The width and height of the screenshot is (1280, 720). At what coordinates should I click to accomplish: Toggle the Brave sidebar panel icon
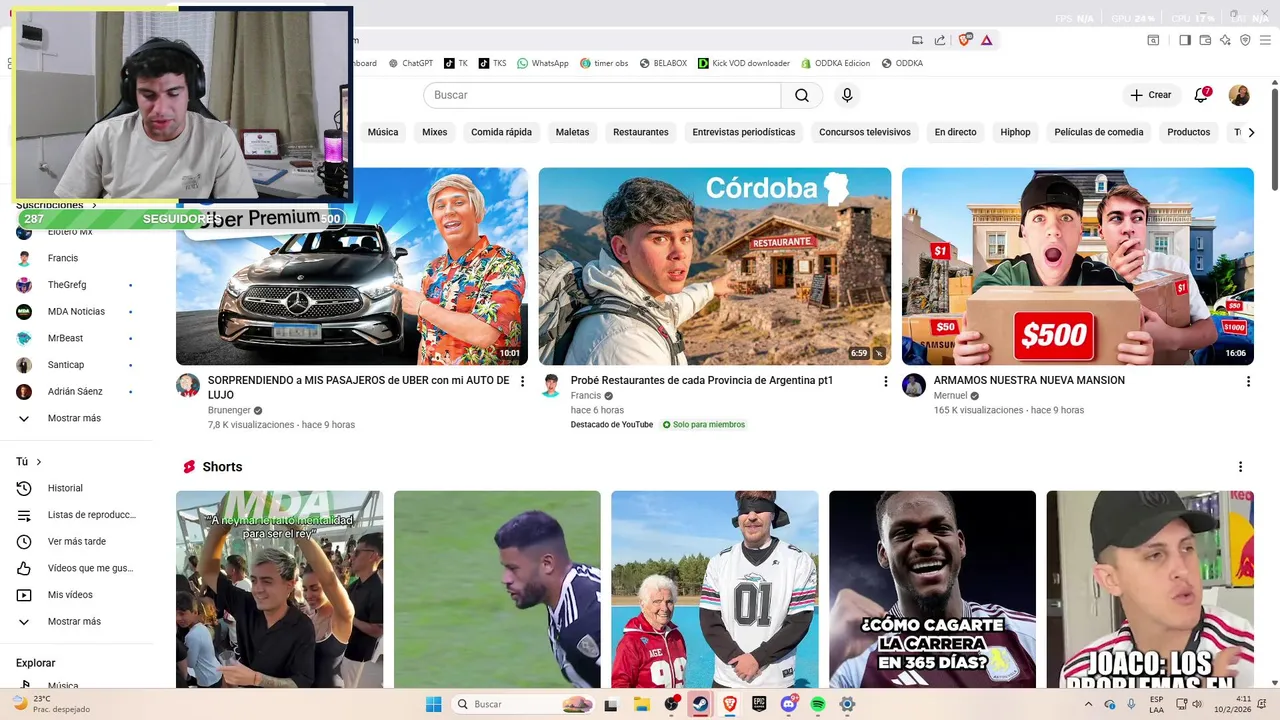tap(1185, 40)
